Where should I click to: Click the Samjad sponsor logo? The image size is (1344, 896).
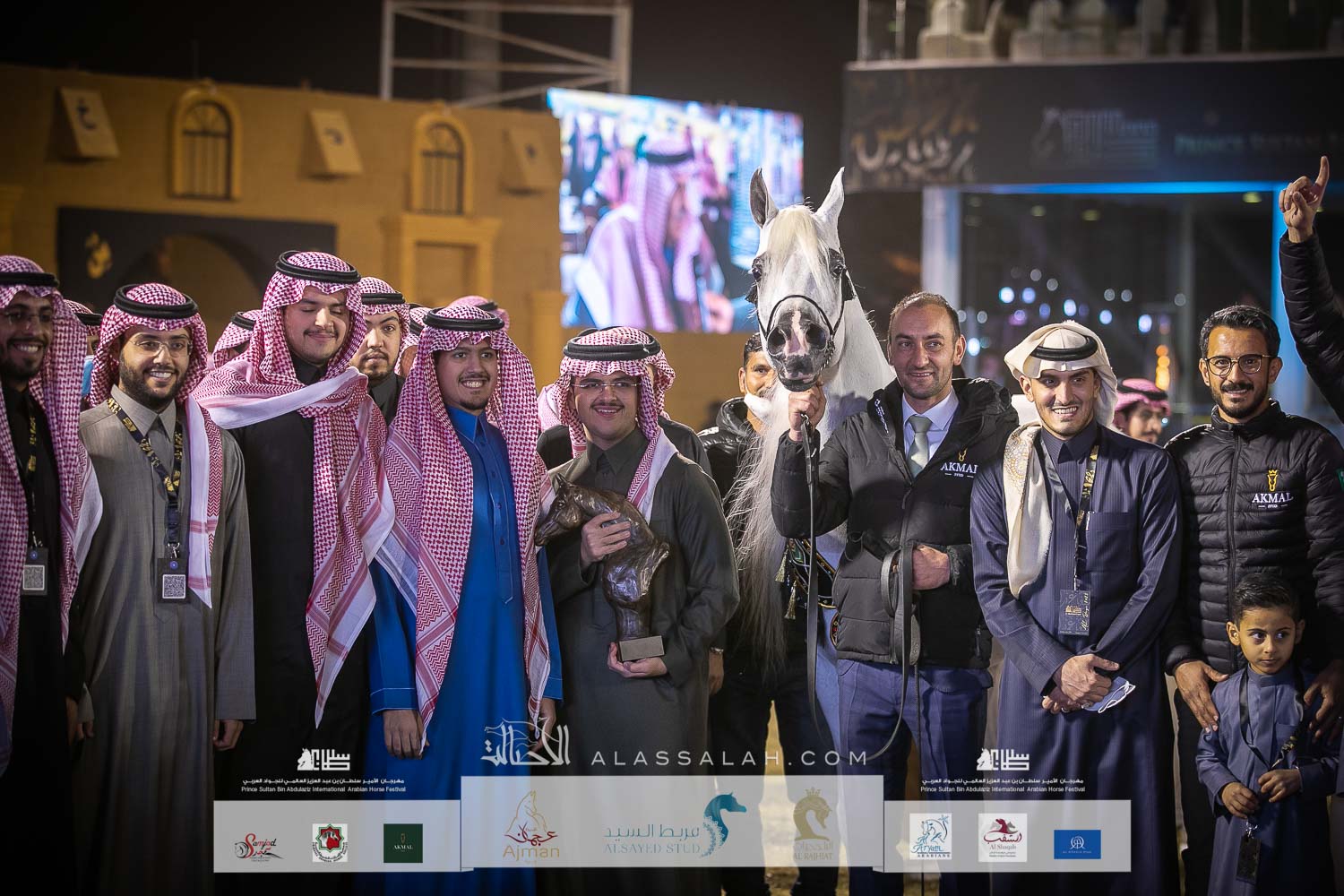coord(259,843)
